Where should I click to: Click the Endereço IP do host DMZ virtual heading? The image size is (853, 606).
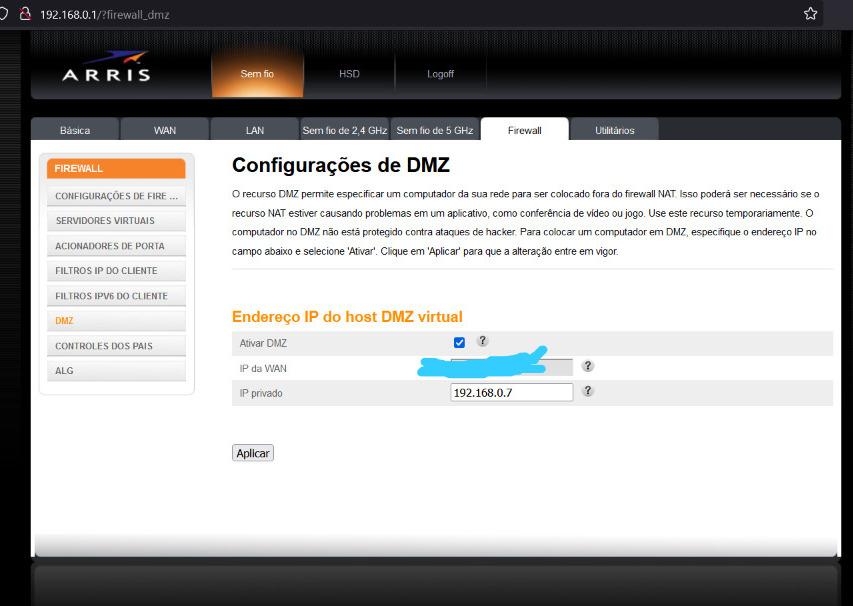click(x=347, y=317)
